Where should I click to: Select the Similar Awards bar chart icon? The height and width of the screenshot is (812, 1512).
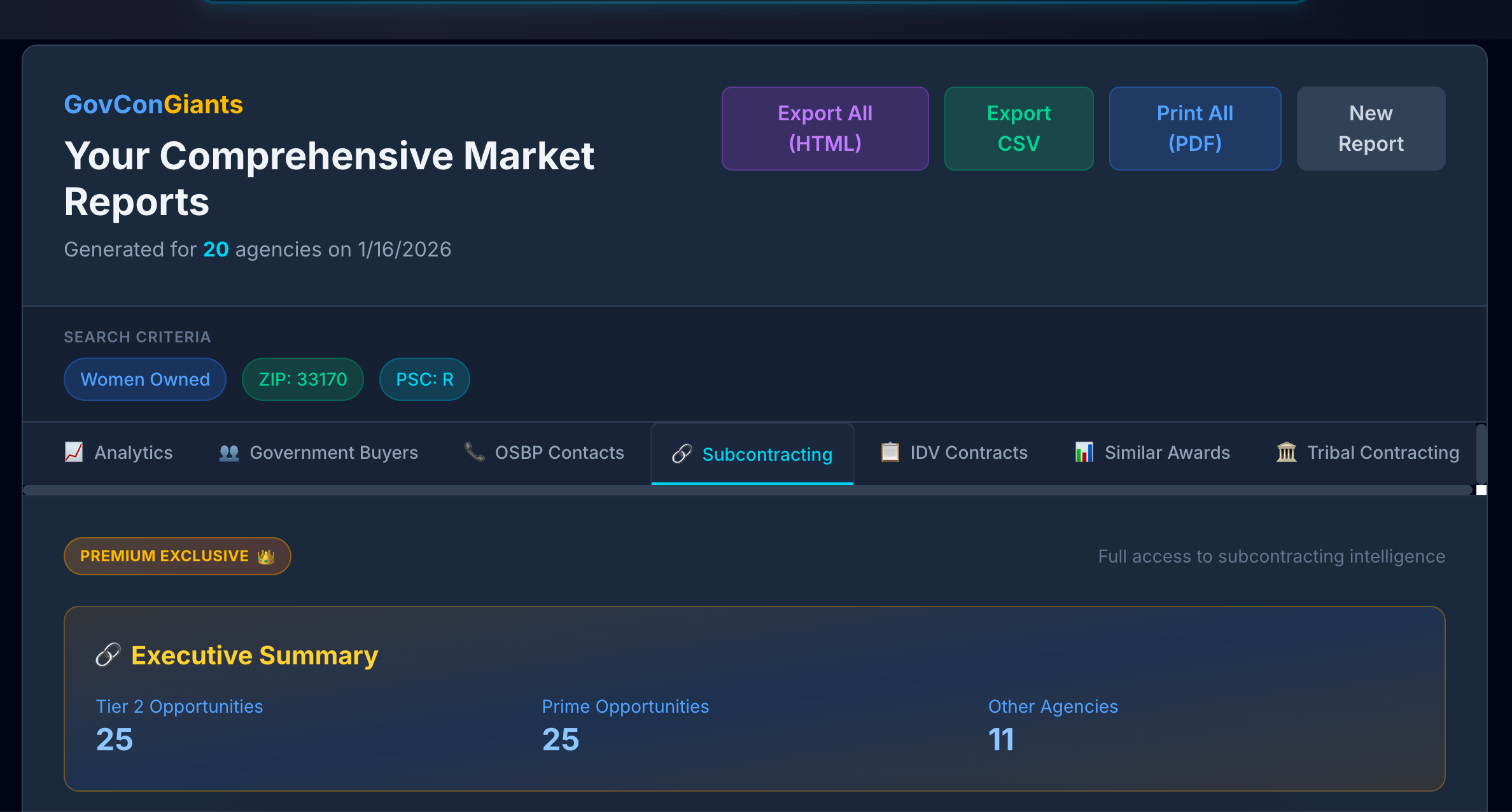point(1084,452)
